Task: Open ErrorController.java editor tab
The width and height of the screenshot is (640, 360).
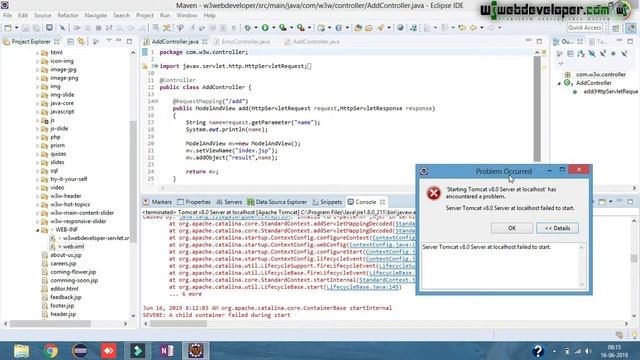Action: 242,42
